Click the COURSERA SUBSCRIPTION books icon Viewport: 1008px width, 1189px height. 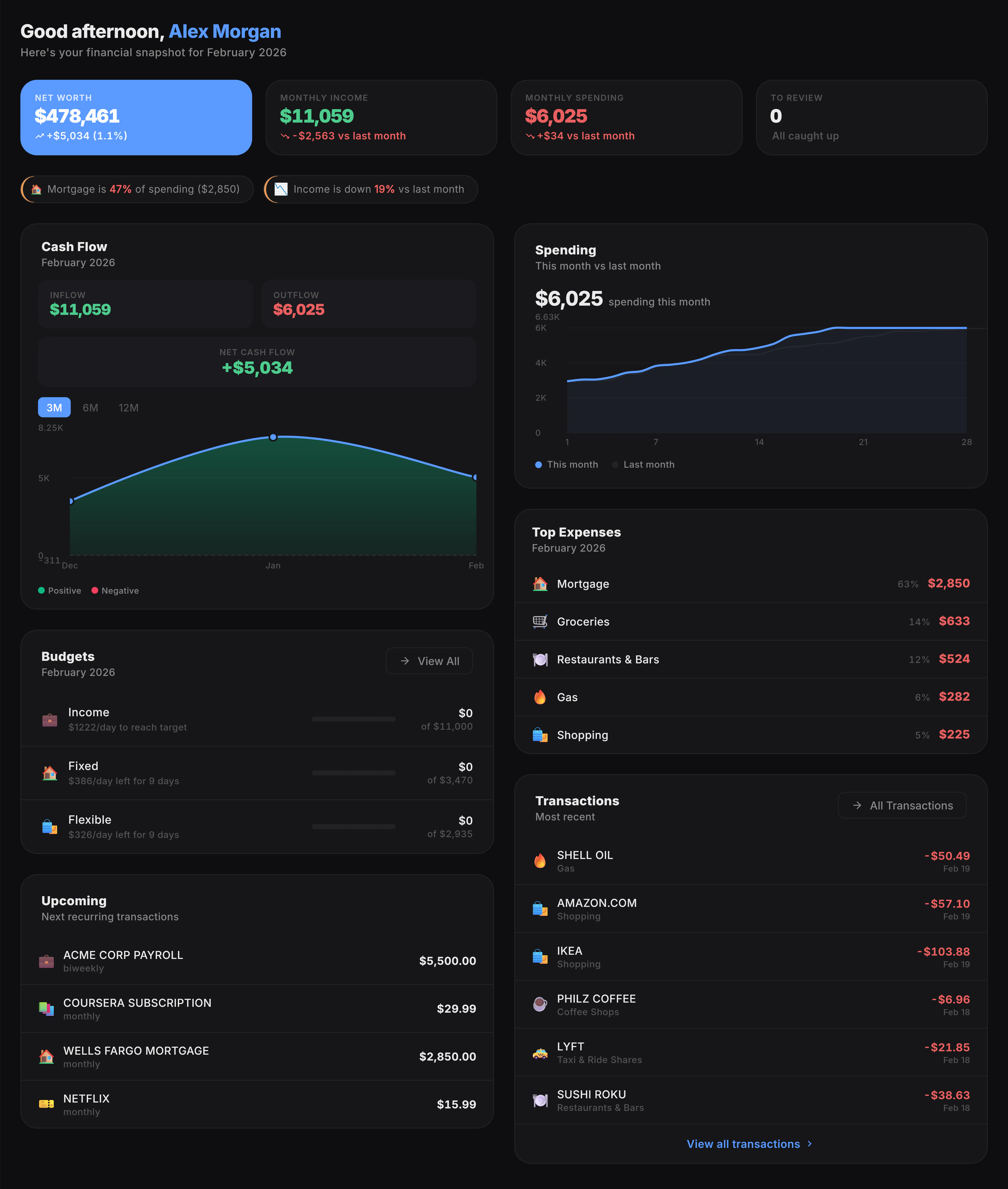point(46,1009)
